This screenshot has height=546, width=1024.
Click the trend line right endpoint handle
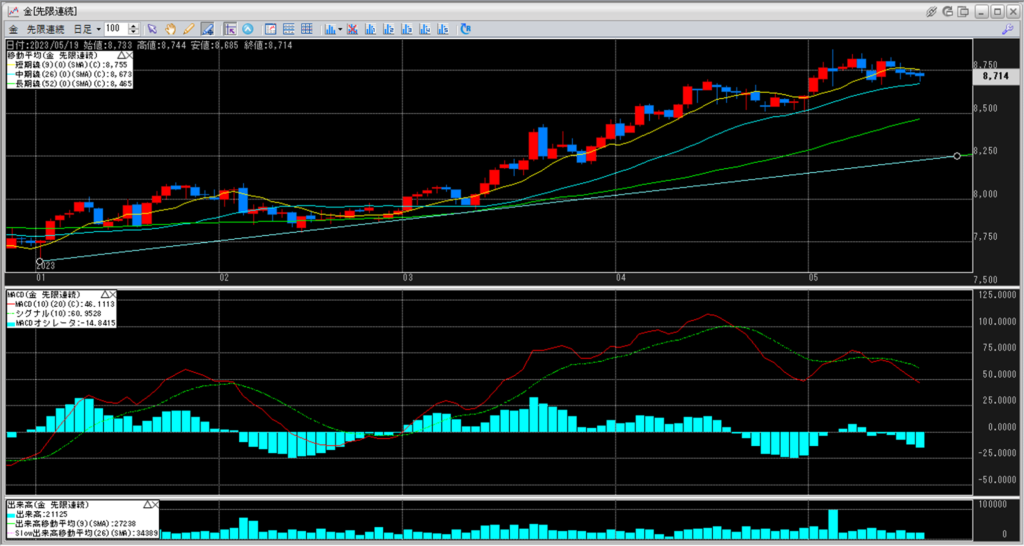[957, 156]
